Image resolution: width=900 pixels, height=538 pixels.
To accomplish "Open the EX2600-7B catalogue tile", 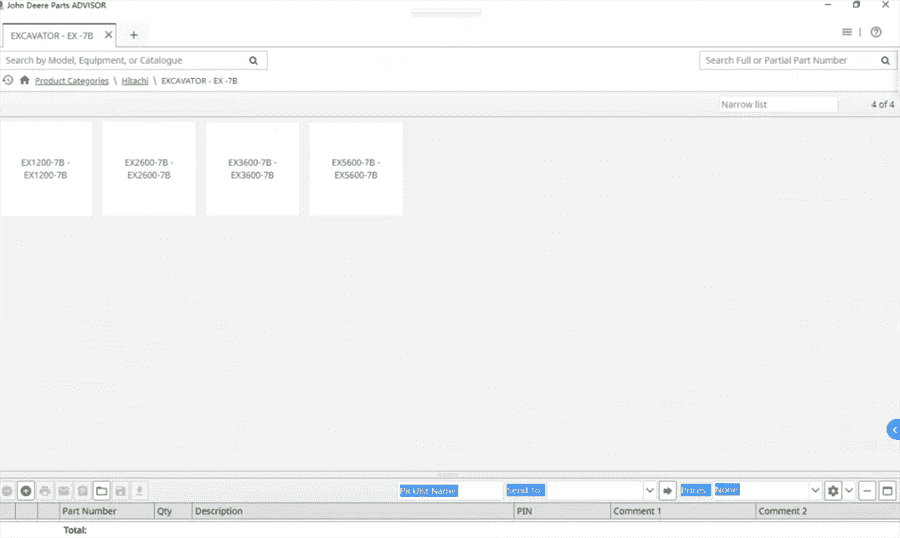I will tap(149, 169).
